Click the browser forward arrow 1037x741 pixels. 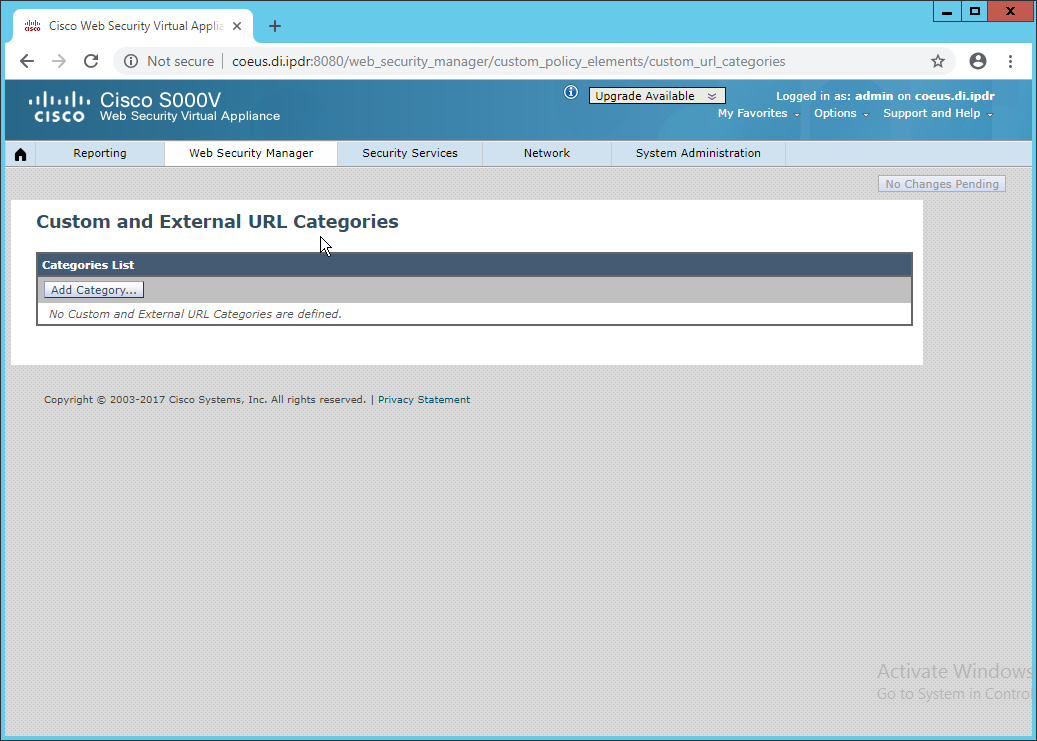click(x=59, y=62)
